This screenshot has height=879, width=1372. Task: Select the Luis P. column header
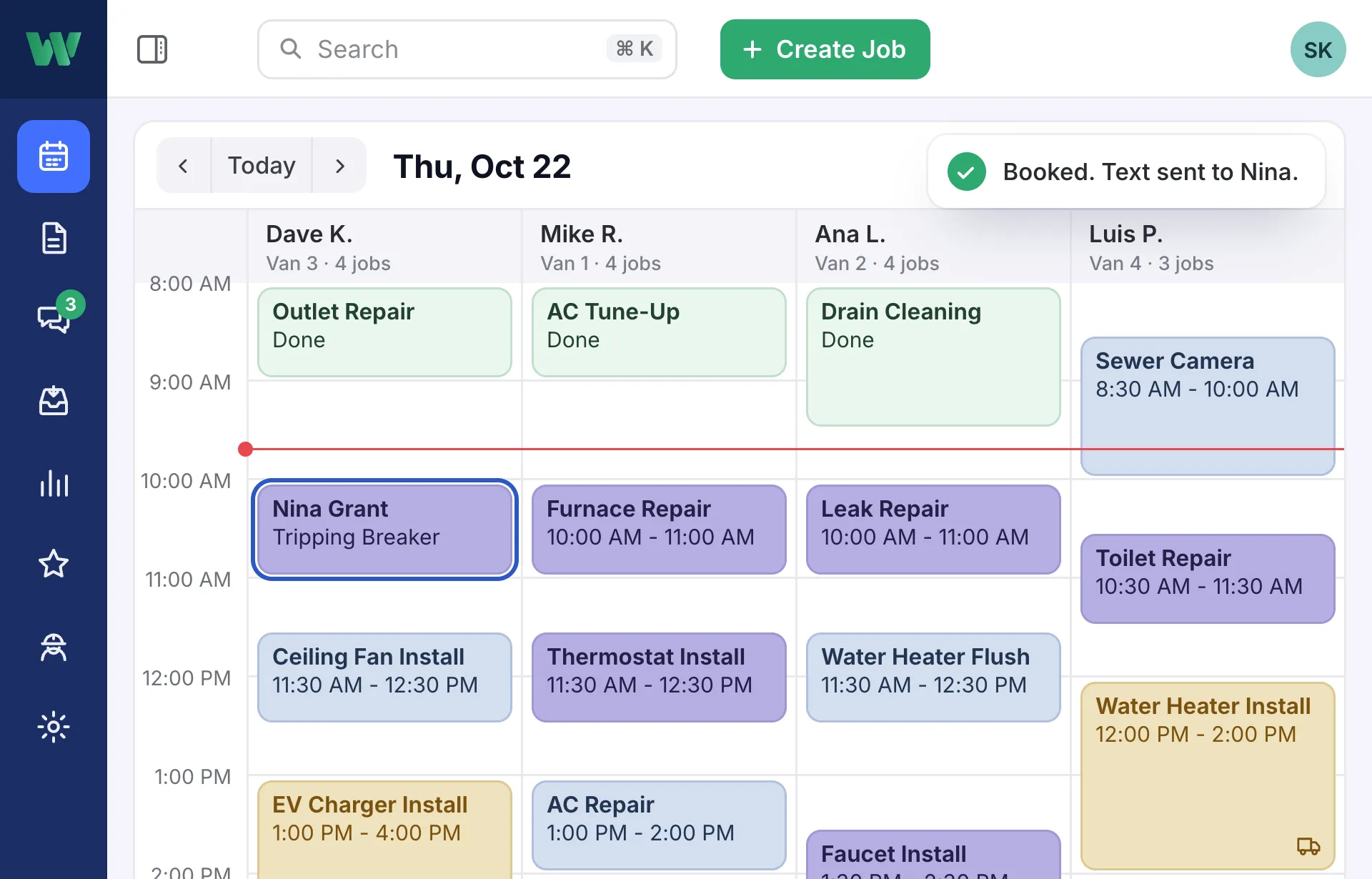(1208, 247)
